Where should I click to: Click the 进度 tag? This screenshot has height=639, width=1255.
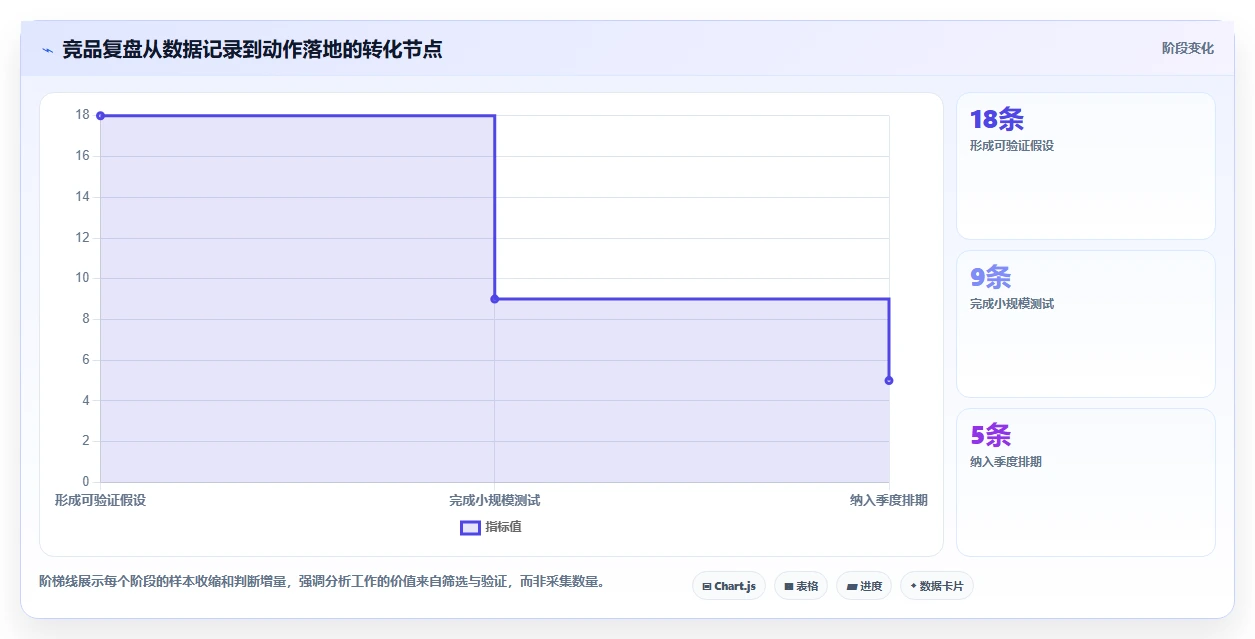pyautogui.click(x=864, y=586)
